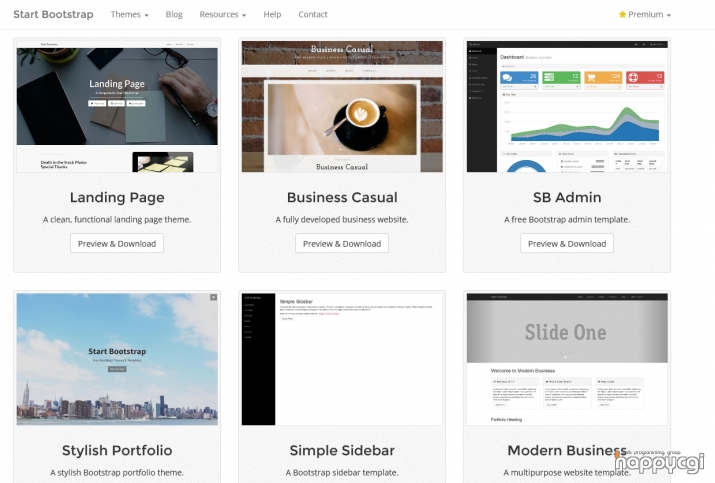Expand the Resources dropdown menu
This screenshot has height=483, width=715.
[223, 15]
